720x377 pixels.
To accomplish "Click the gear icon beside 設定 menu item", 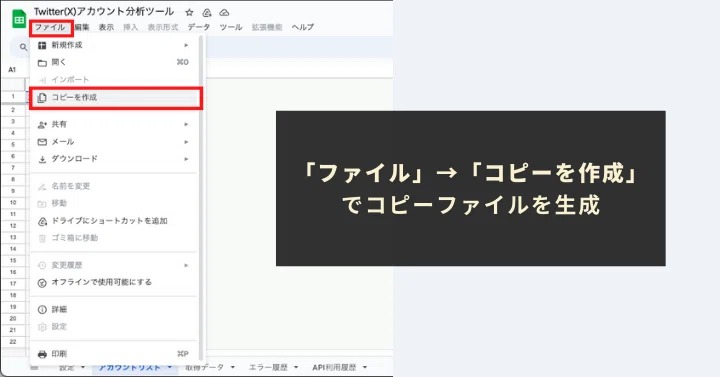I will point(42,327).
